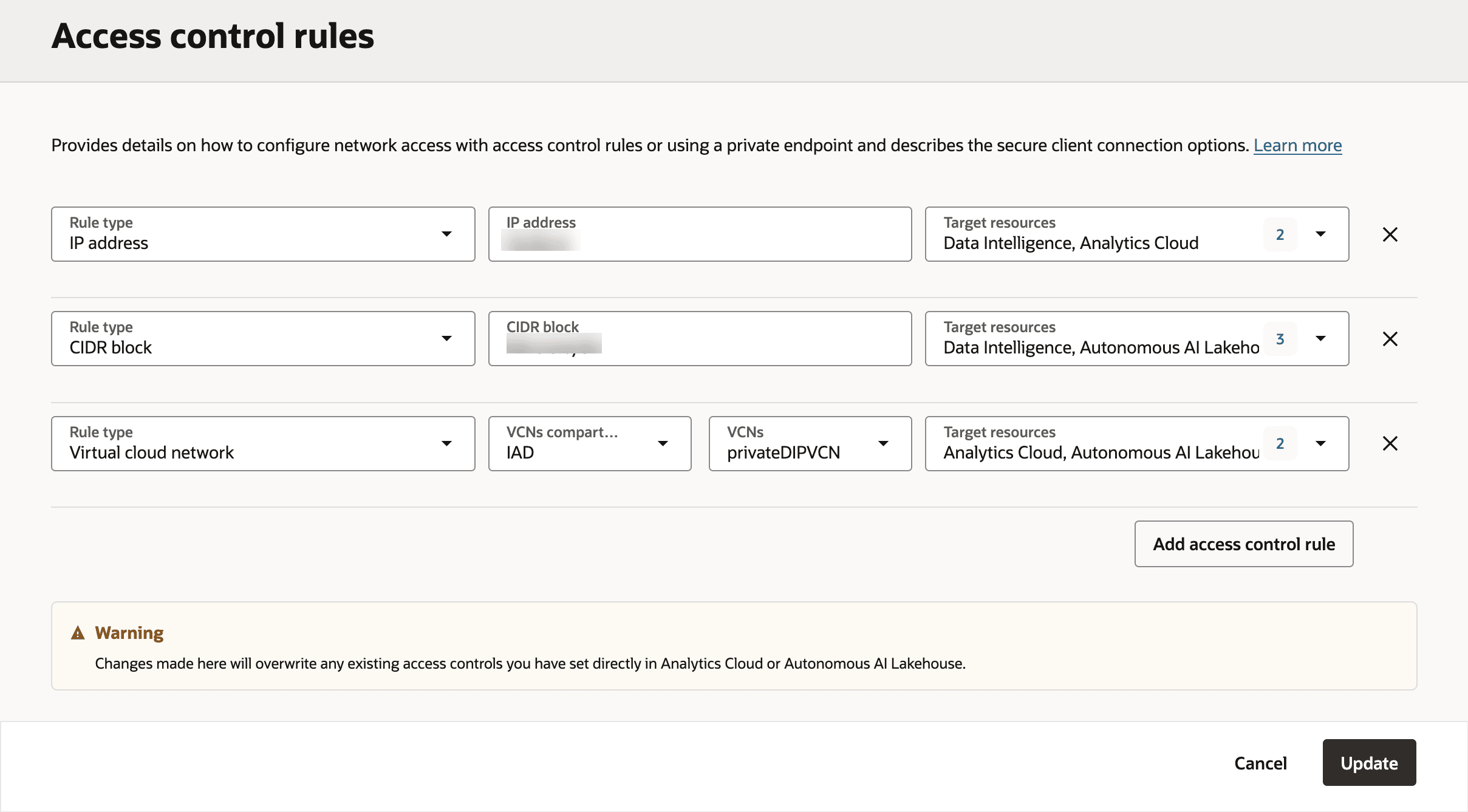Click the Update button
Image resolution: width=1468 pixels, height=812 pixels.
point(1369,763)
